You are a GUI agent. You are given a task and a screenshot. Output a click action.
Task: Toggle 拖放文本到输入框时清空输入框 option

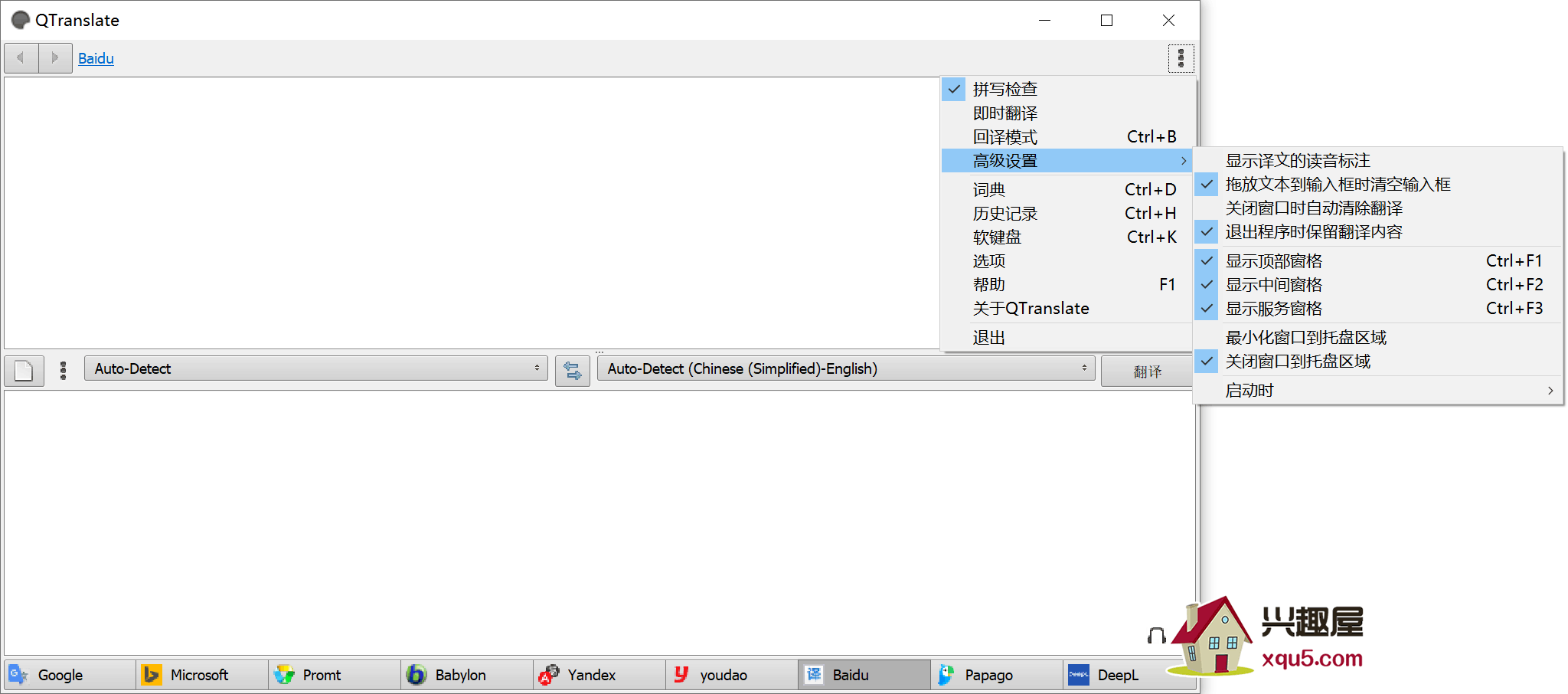coord(1378,185)
